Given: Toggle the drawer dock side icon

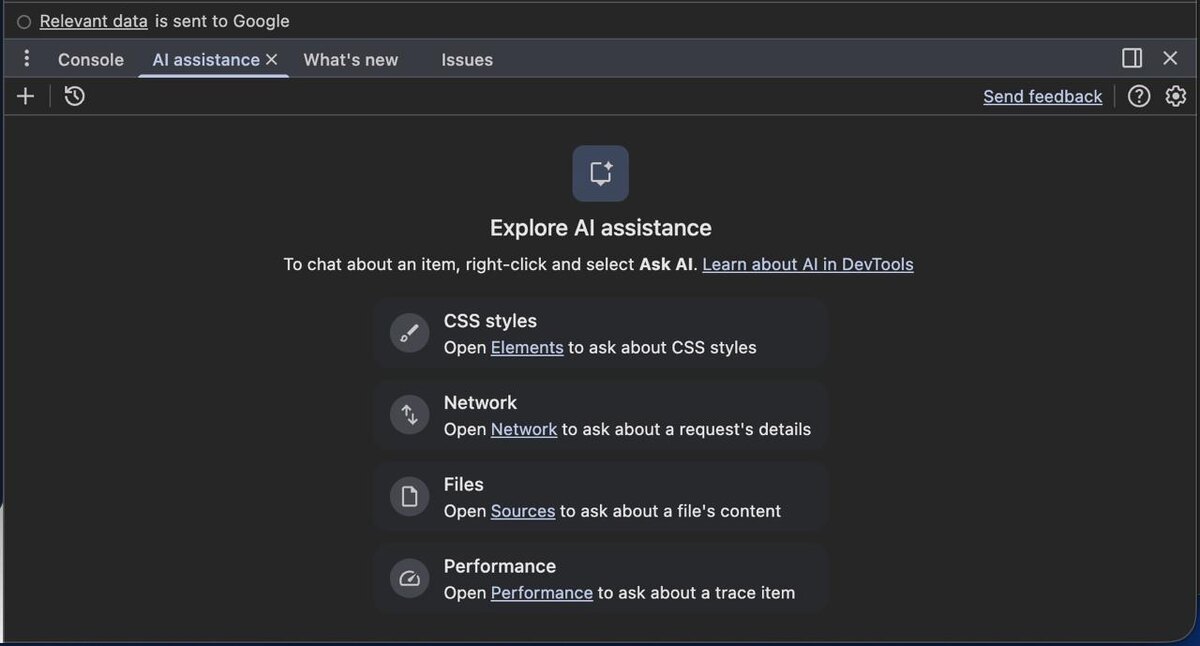Looking at the screenshot, I should 1132,58.
